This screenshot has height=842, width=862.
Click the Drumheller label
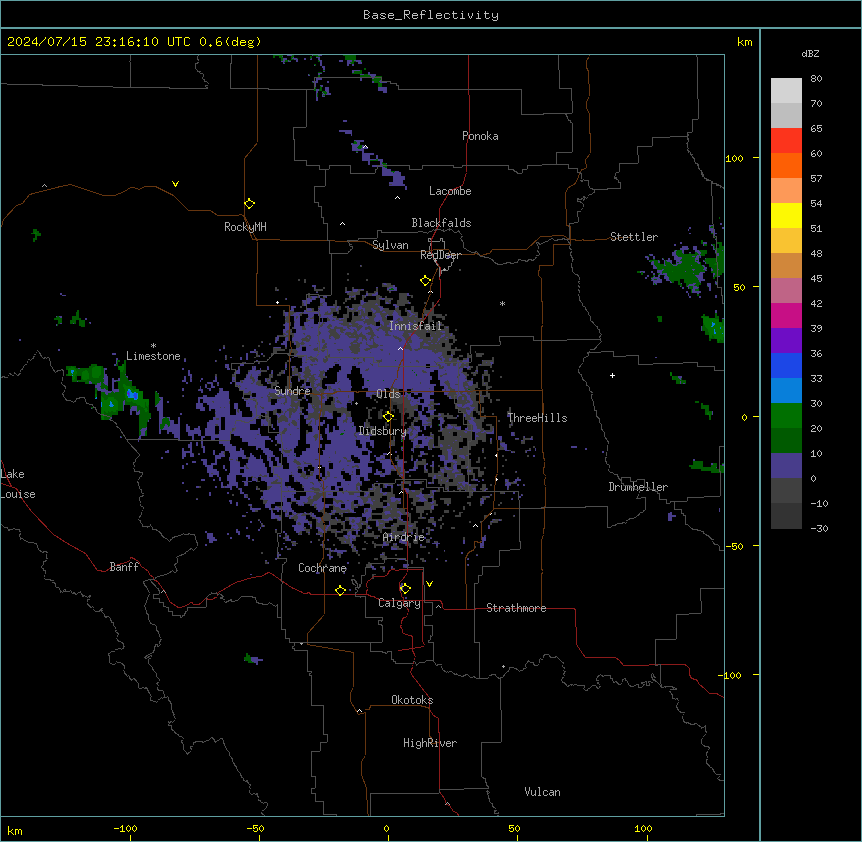638,487
